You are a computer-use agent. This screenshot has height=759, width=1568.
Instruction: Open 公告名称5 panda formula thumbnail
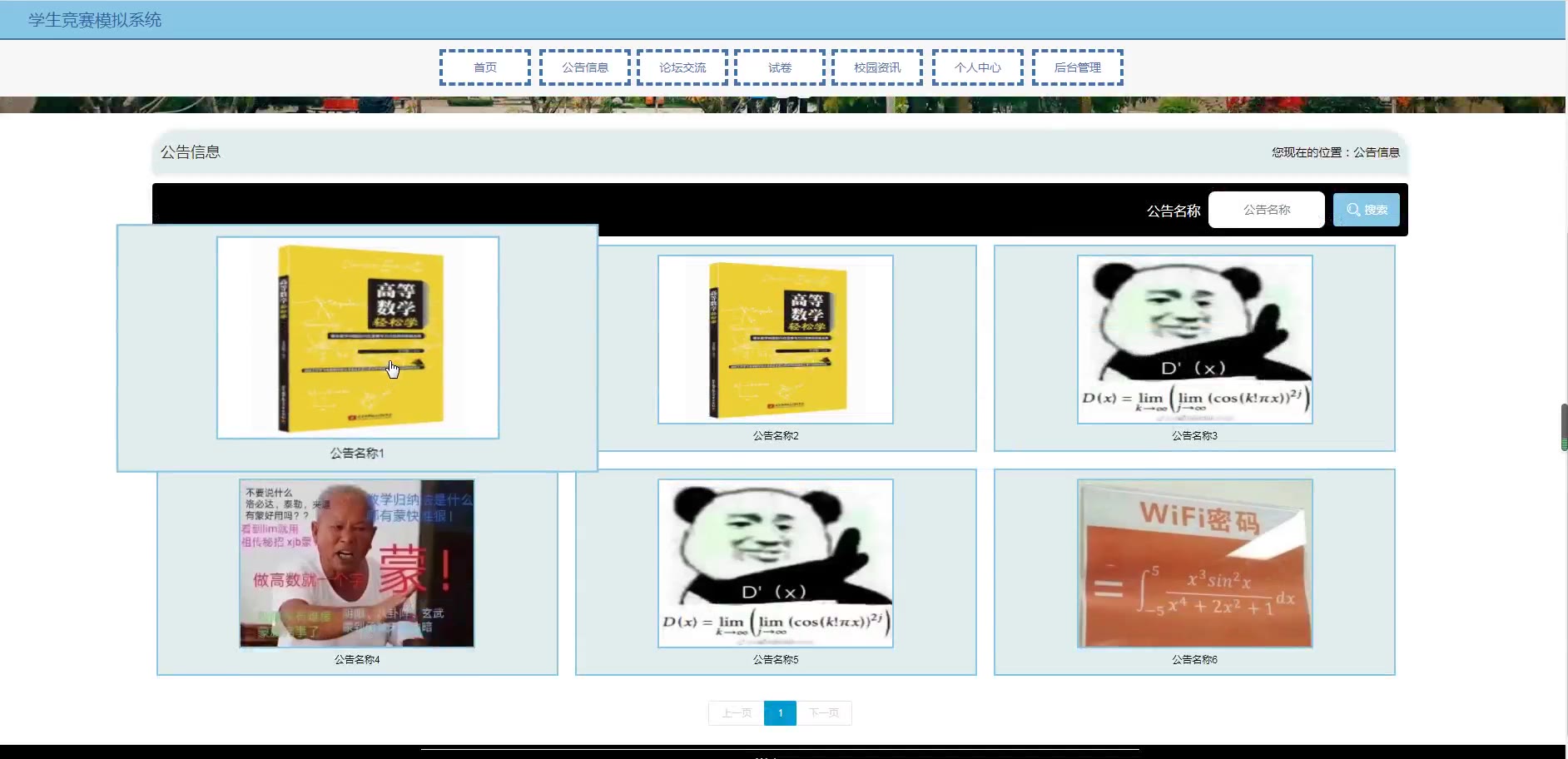776,563
